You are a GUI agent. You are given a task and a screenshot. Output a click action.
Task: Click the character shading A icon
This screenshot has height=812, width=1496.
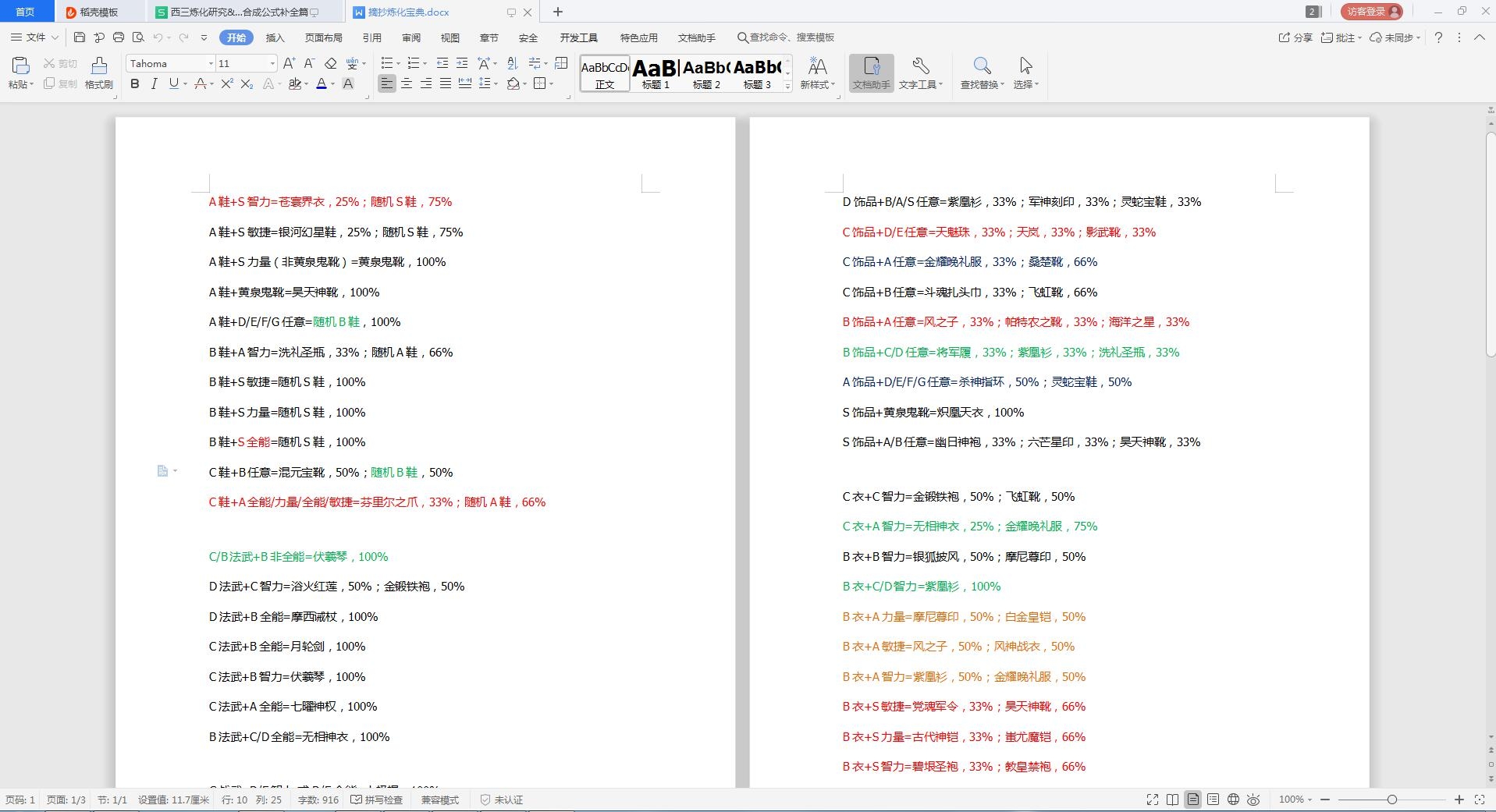348,83
